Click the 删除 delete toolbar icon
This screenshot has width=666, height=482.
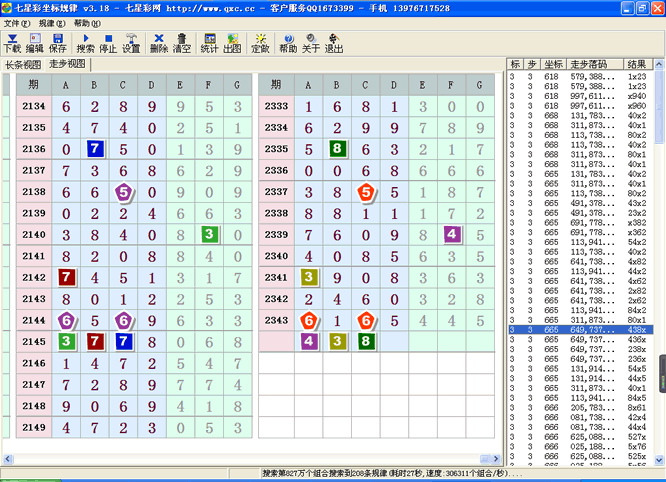159,44
